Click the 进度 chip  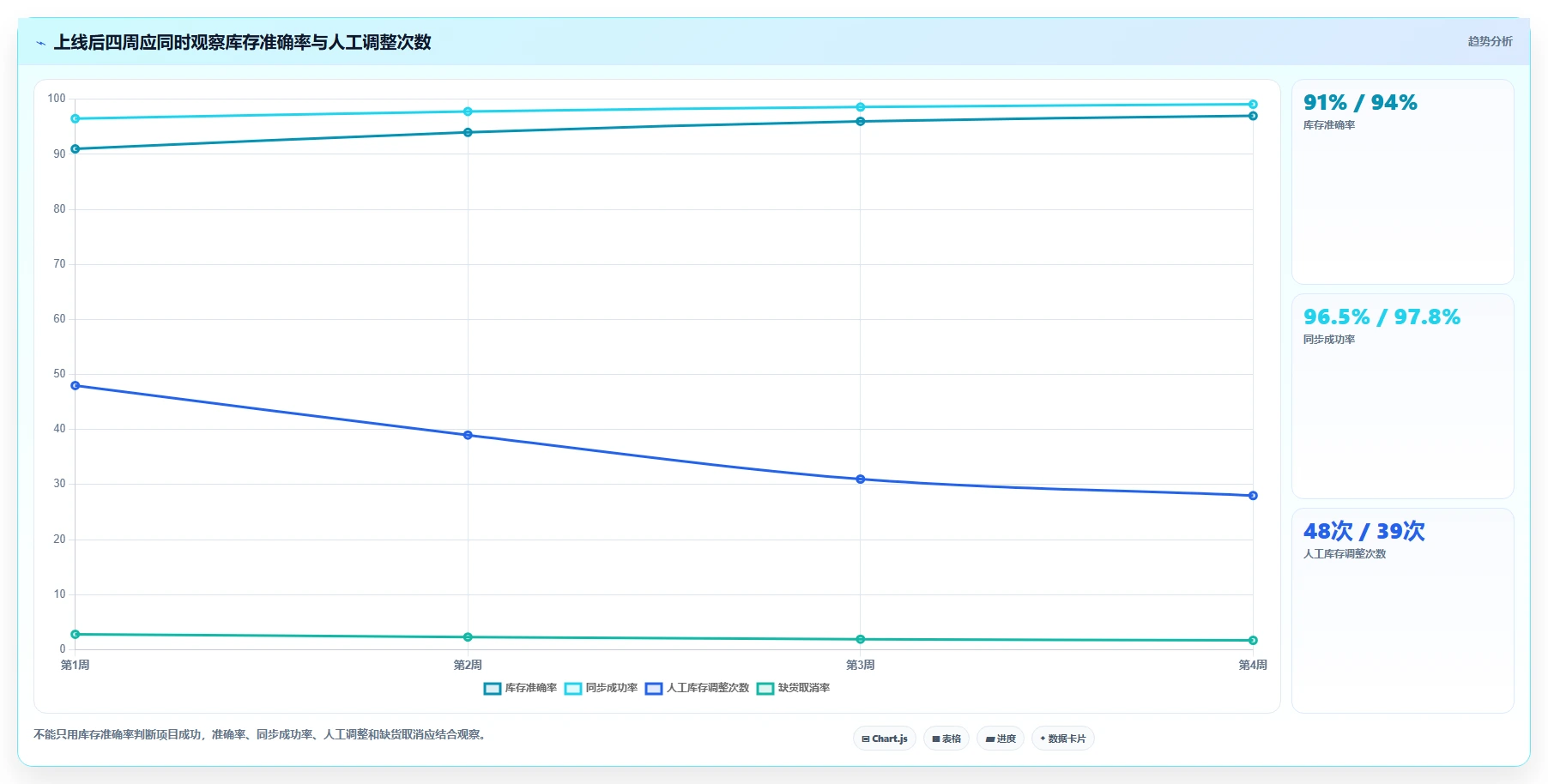coord(1001,739)
